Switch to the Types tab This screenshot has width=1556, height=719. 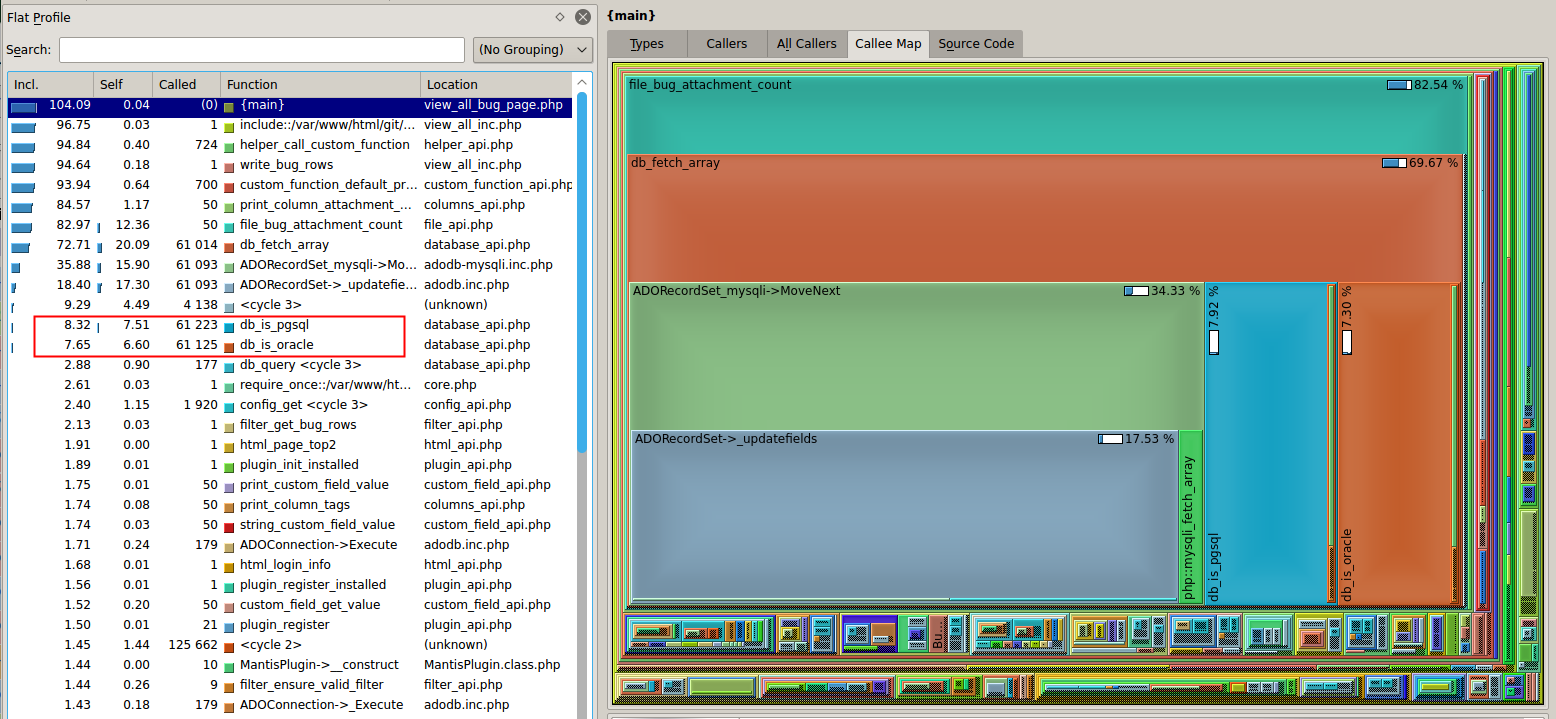[647, 44]
